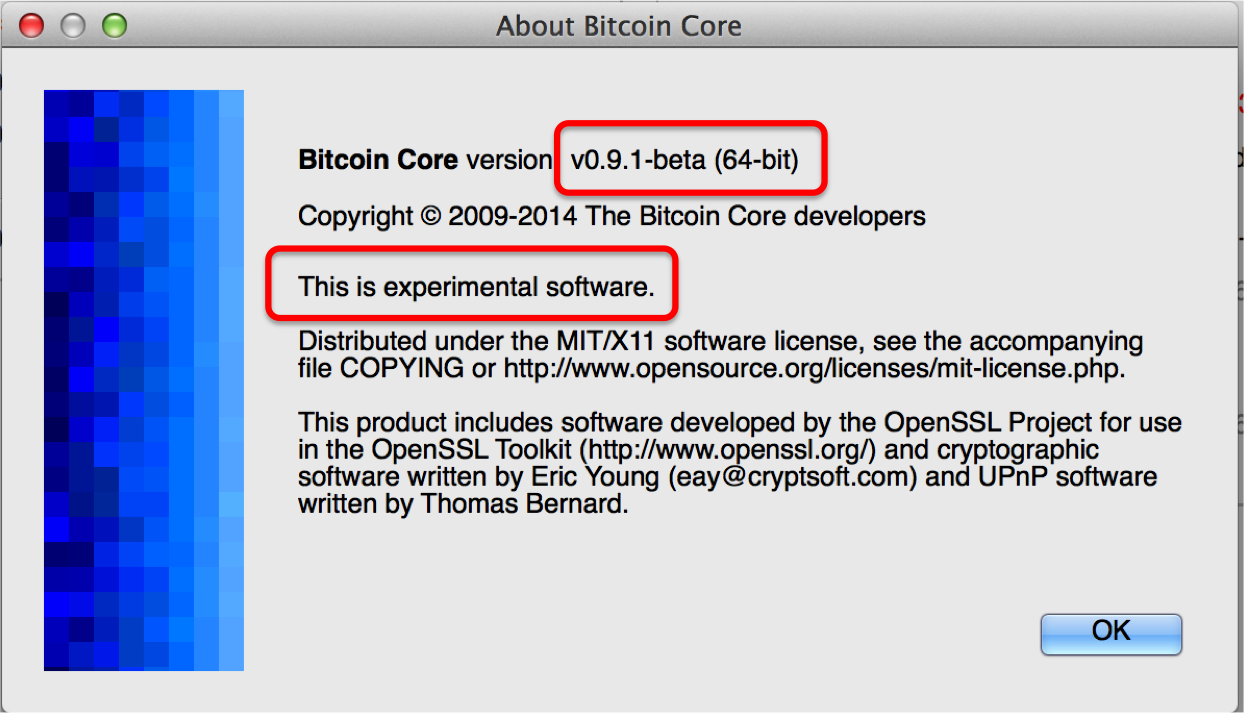Image resolution: width=1244 pixels, height=713 pixels.
Task: Select the v0.9.1-beta (64-bit) version text
Action: 685,160
